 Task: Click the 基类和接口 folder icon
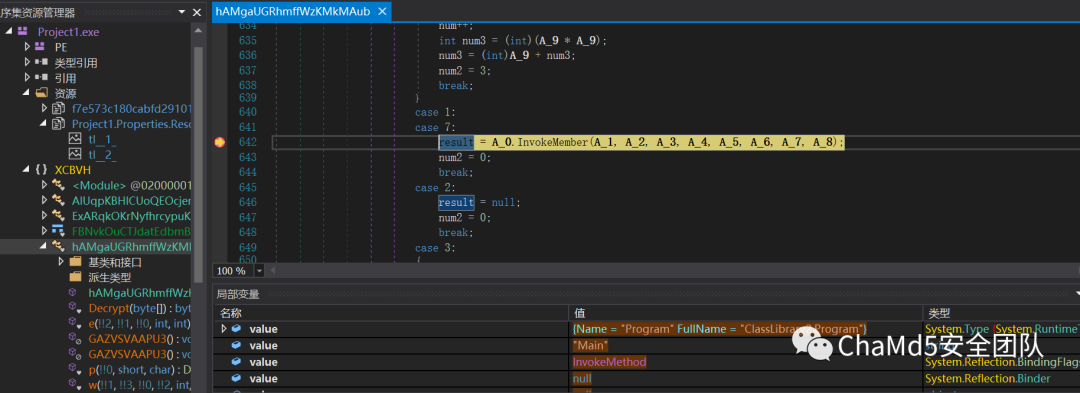(x=75, y=262)
